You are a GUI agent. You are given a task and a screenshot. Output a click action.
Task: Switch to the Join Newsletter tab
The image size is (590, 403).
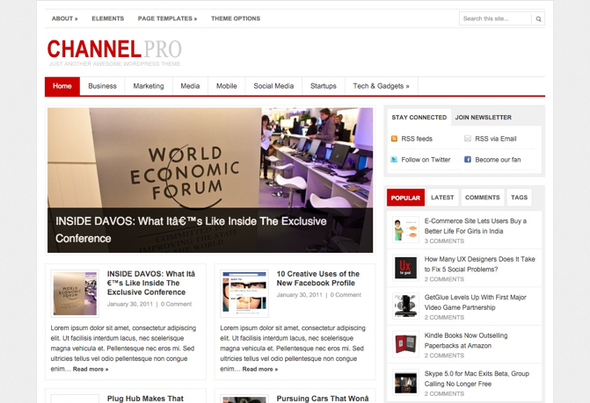tap(483, 117)
